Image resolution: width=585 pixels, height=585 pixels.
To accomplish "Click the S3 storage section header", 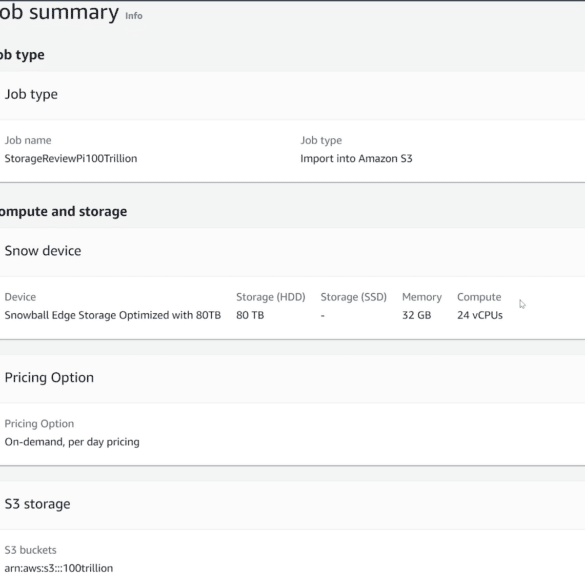I will point(37,504).
